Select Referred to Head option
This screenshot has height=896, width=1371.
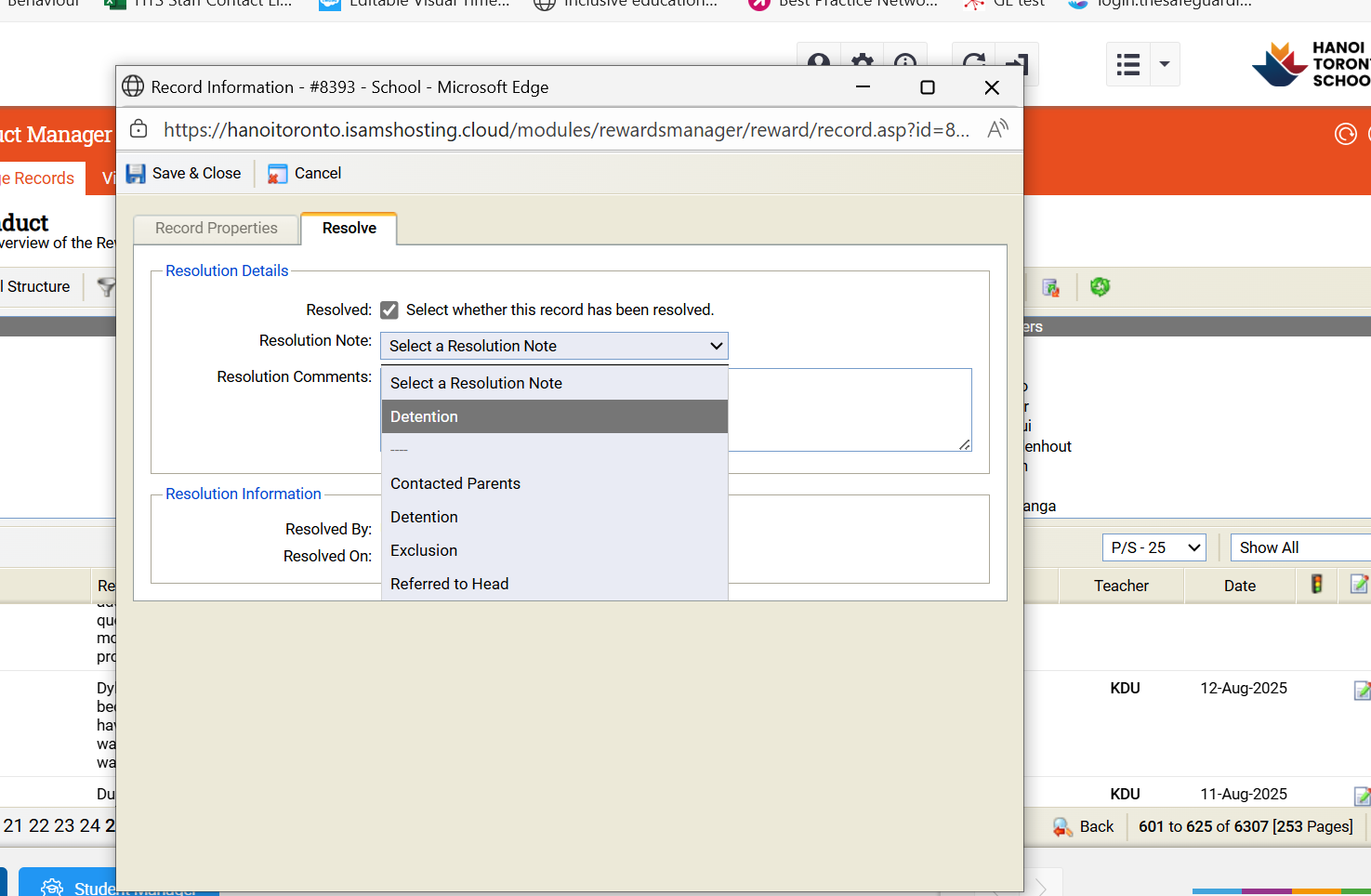(x=450, y=584)
